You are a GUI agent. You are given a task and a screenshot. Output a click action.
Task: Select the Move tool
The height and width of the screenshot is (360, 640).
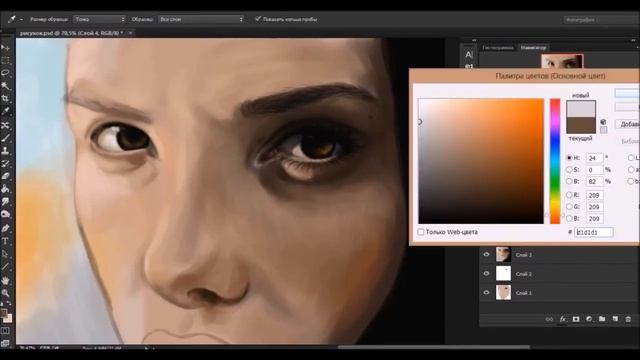(x=5, y=48)
